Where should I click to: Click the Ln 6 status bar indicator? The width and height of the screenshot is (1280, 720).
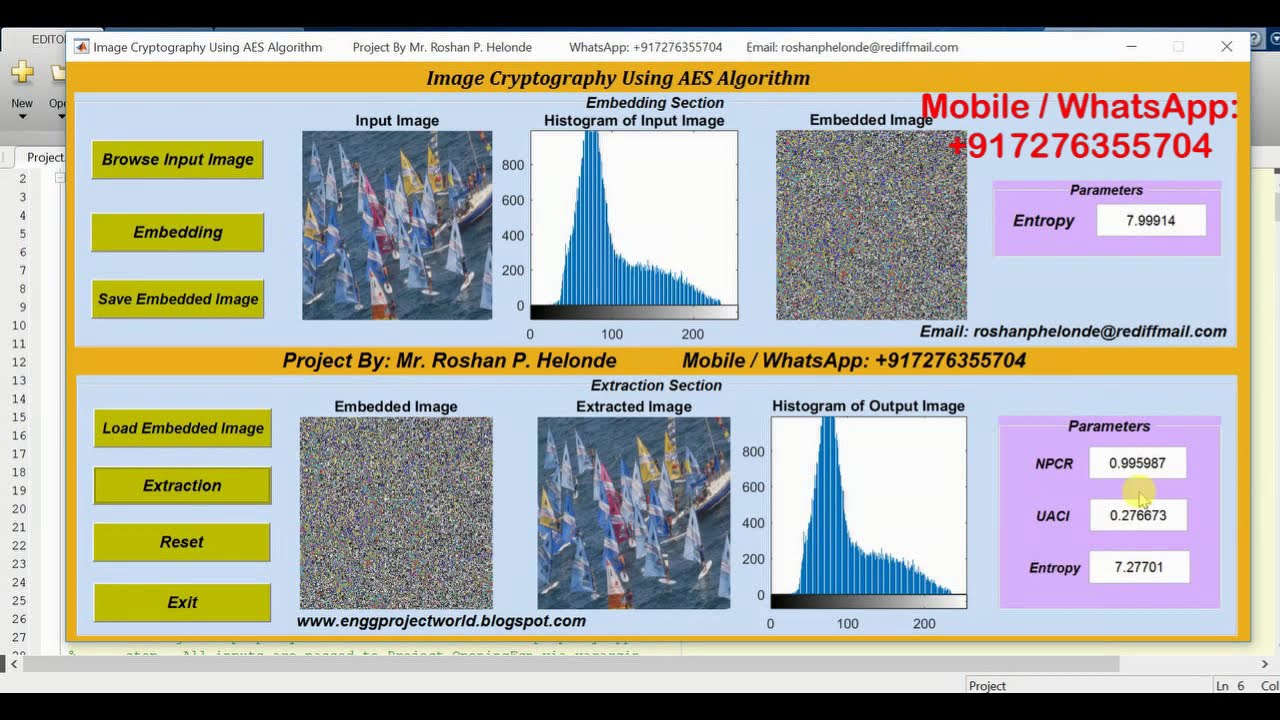click(x=1230, y=686)
